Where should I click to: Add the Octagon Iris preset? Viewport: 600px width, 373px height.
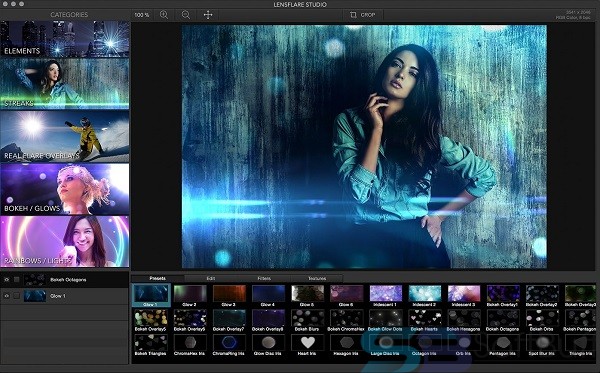pyautogui.click(x=425, y=345)
